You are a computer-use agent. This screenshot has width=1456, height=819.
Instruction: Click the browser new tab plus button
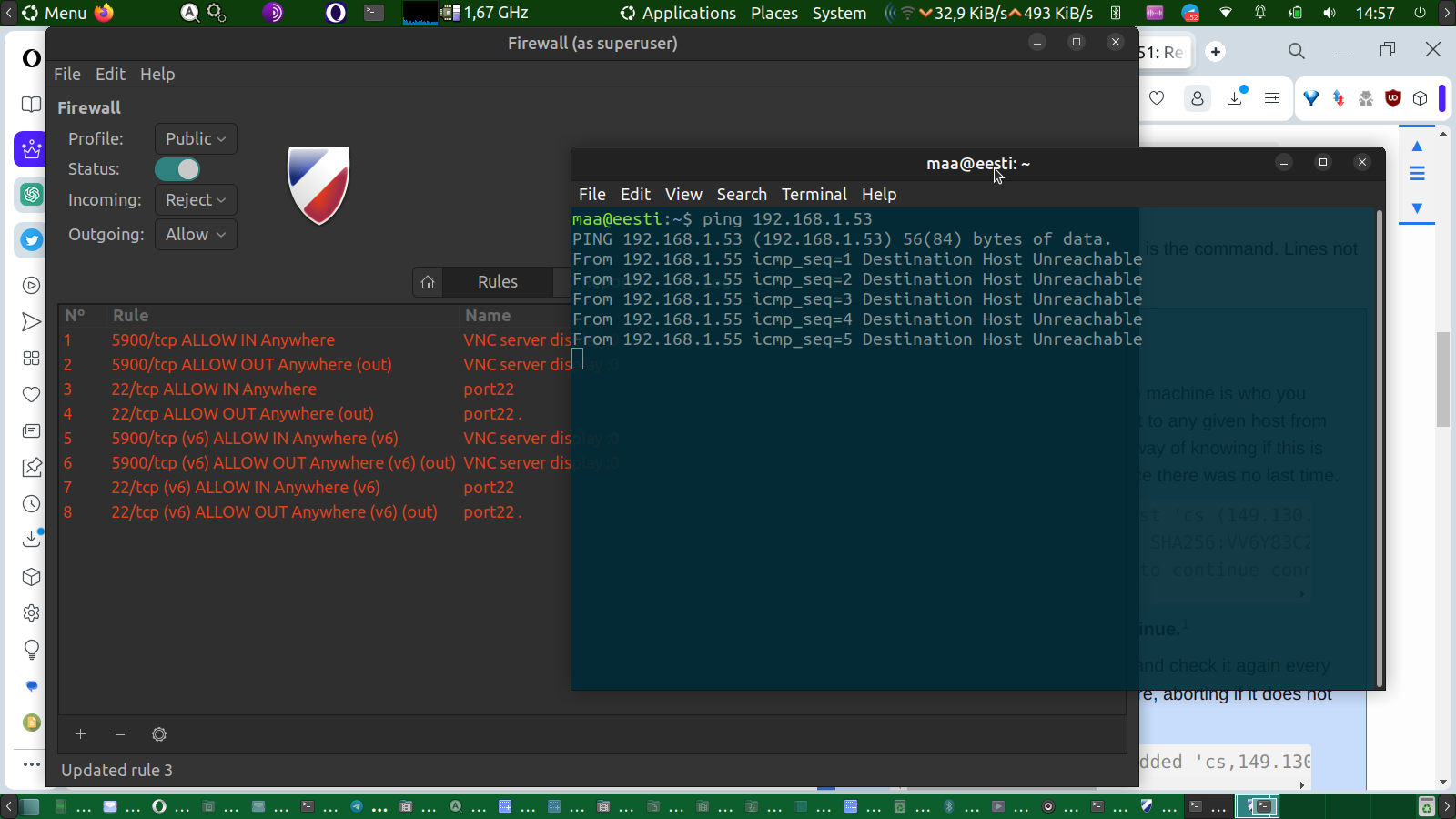(x=1216, y=52)
